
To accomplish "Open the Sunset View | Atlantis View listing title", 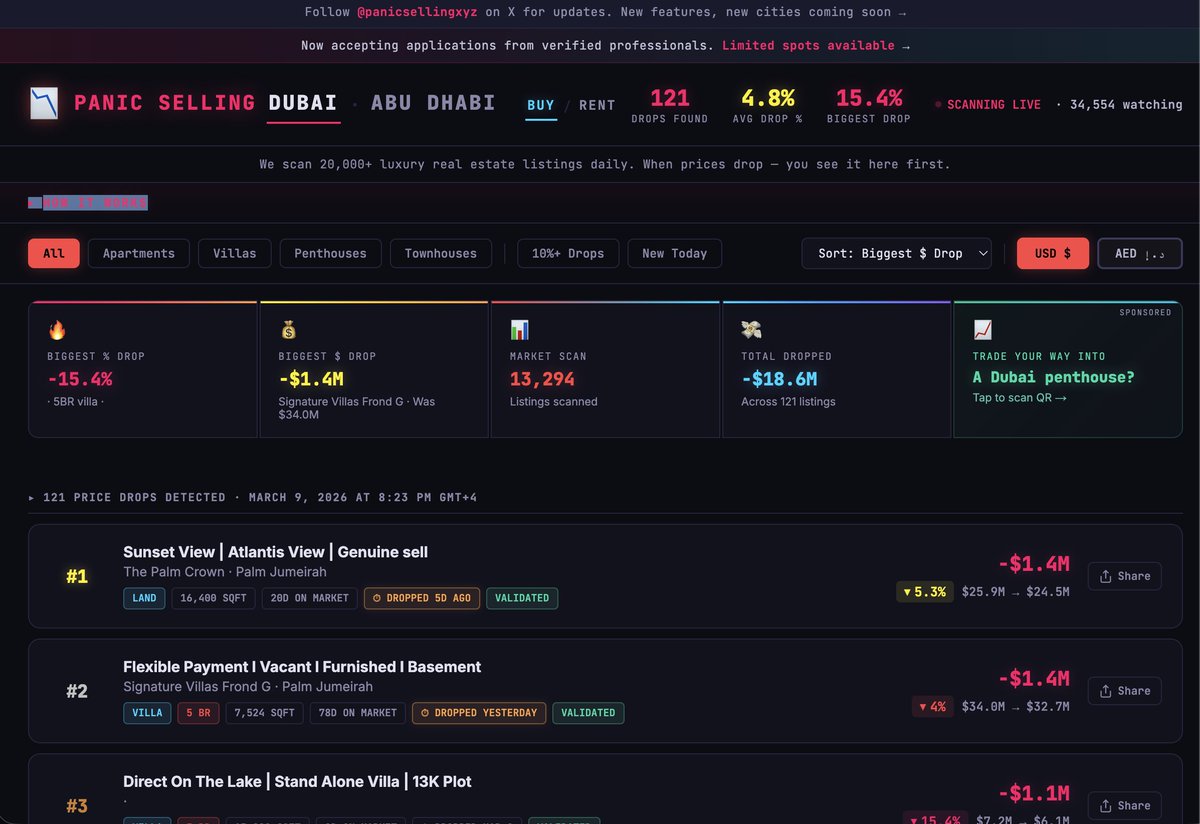I will [275, 552].
